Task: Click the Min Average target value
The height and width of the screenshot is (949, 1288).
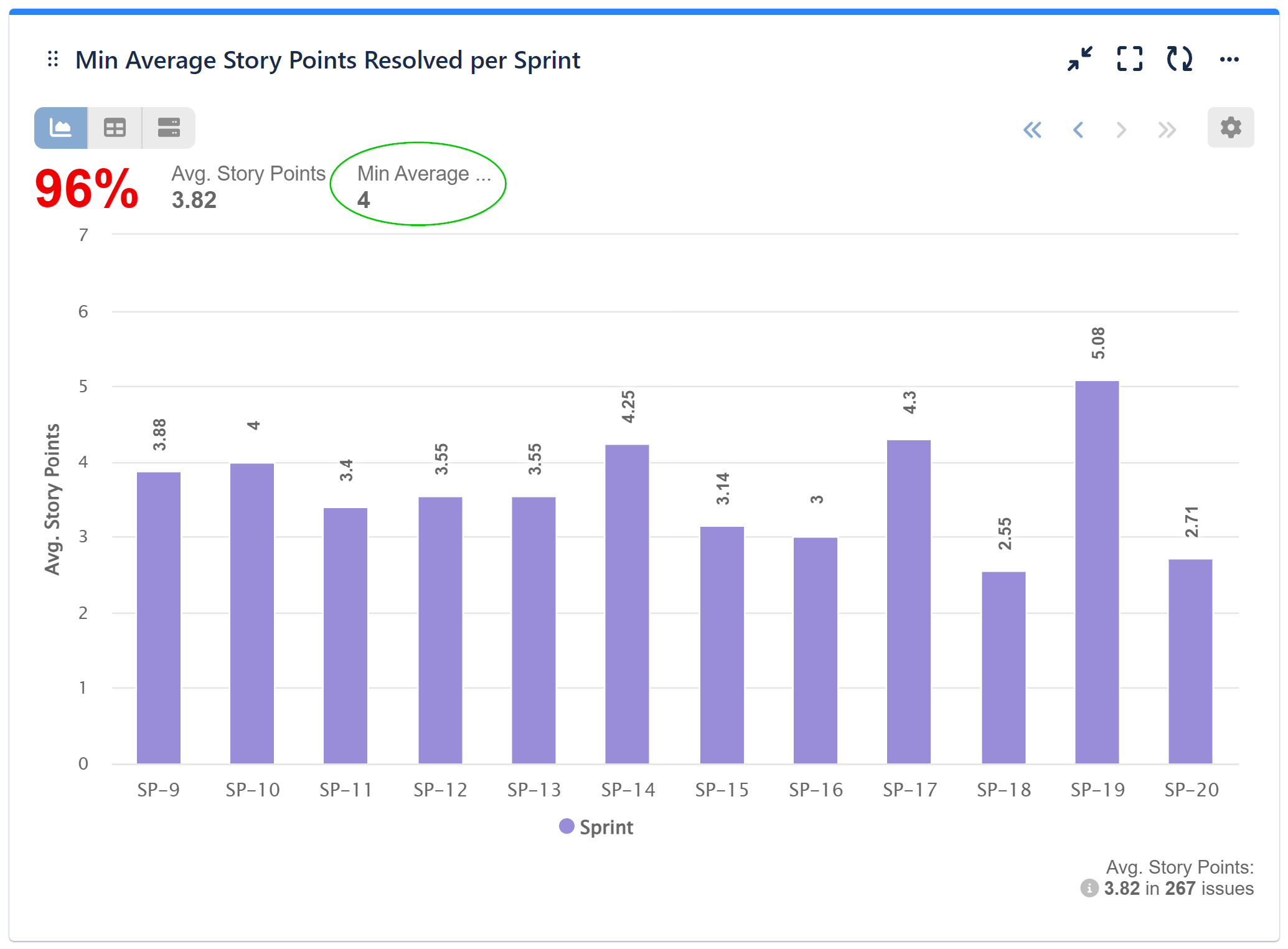Action: point(364,200)
